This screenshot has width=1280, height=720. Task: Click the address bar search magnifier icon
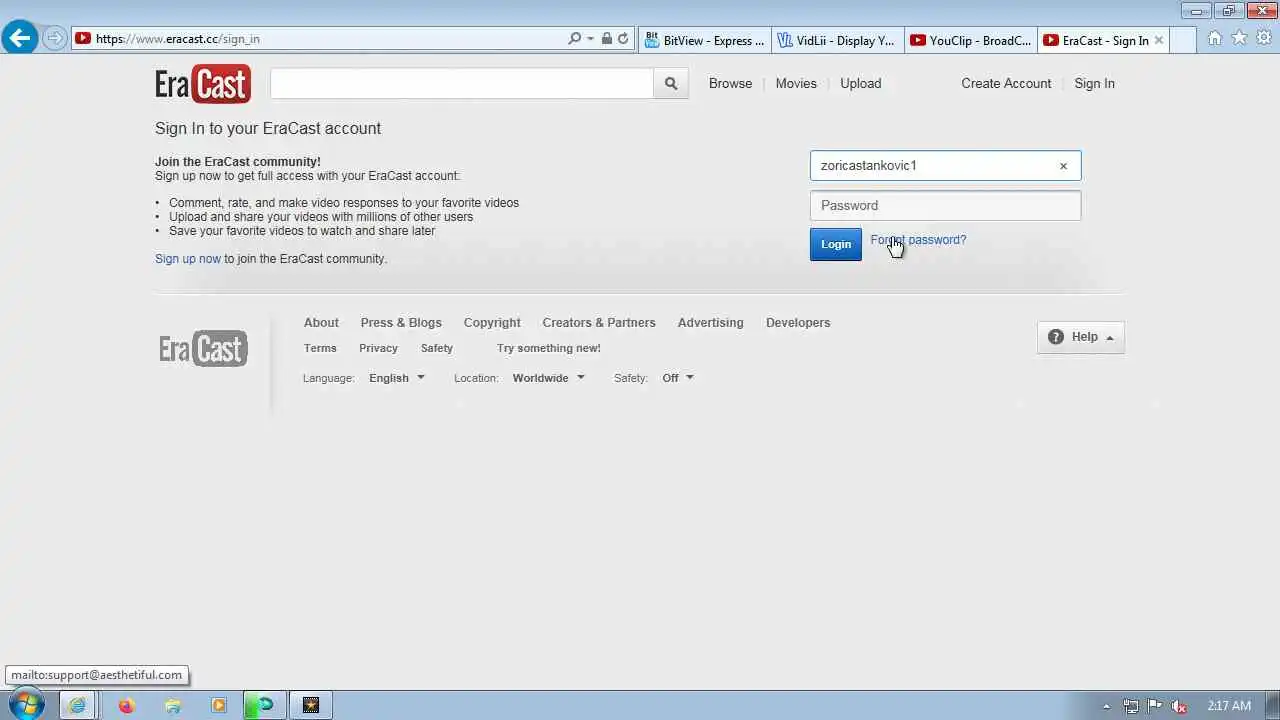click(x=574, y=39)
